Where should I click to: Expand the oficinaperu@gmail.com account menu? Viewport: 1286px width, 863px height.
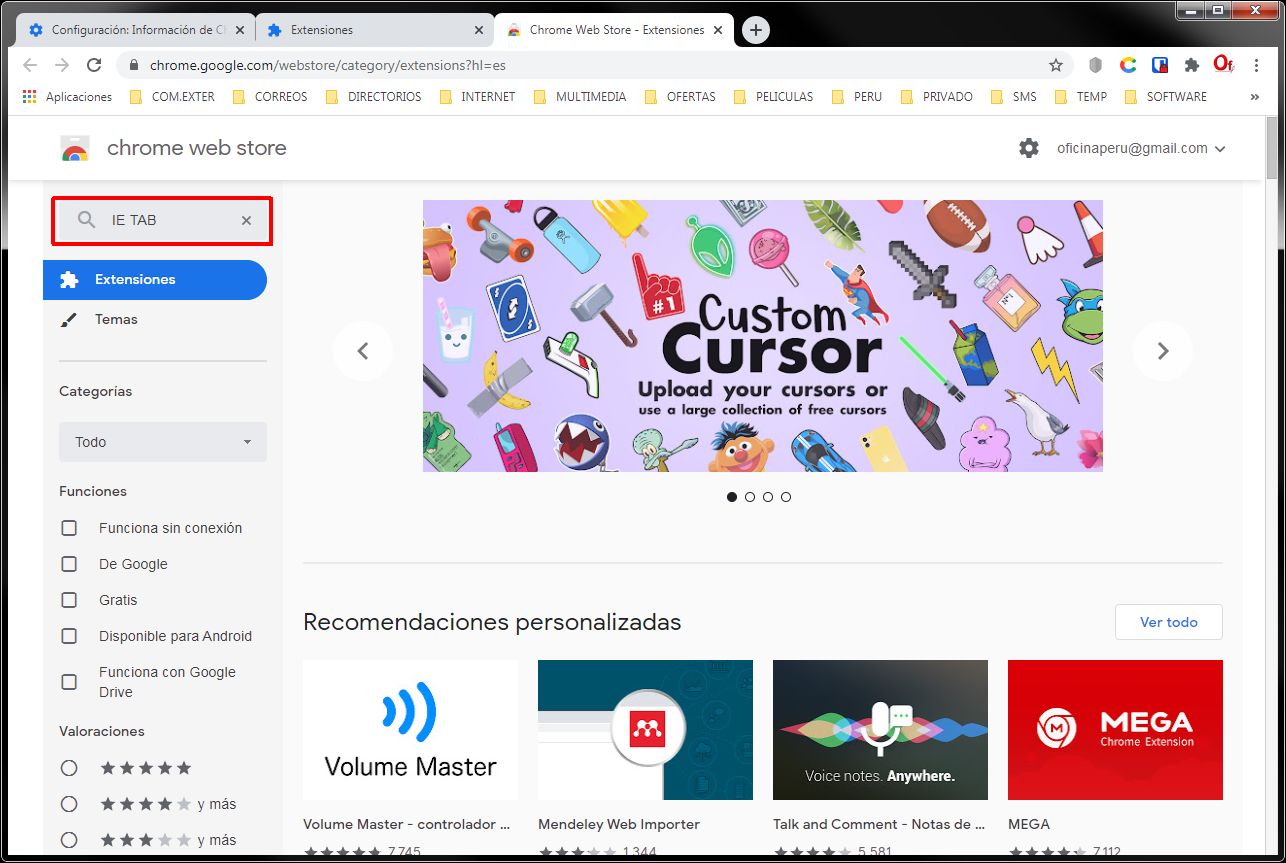[x=1141, y=148]
